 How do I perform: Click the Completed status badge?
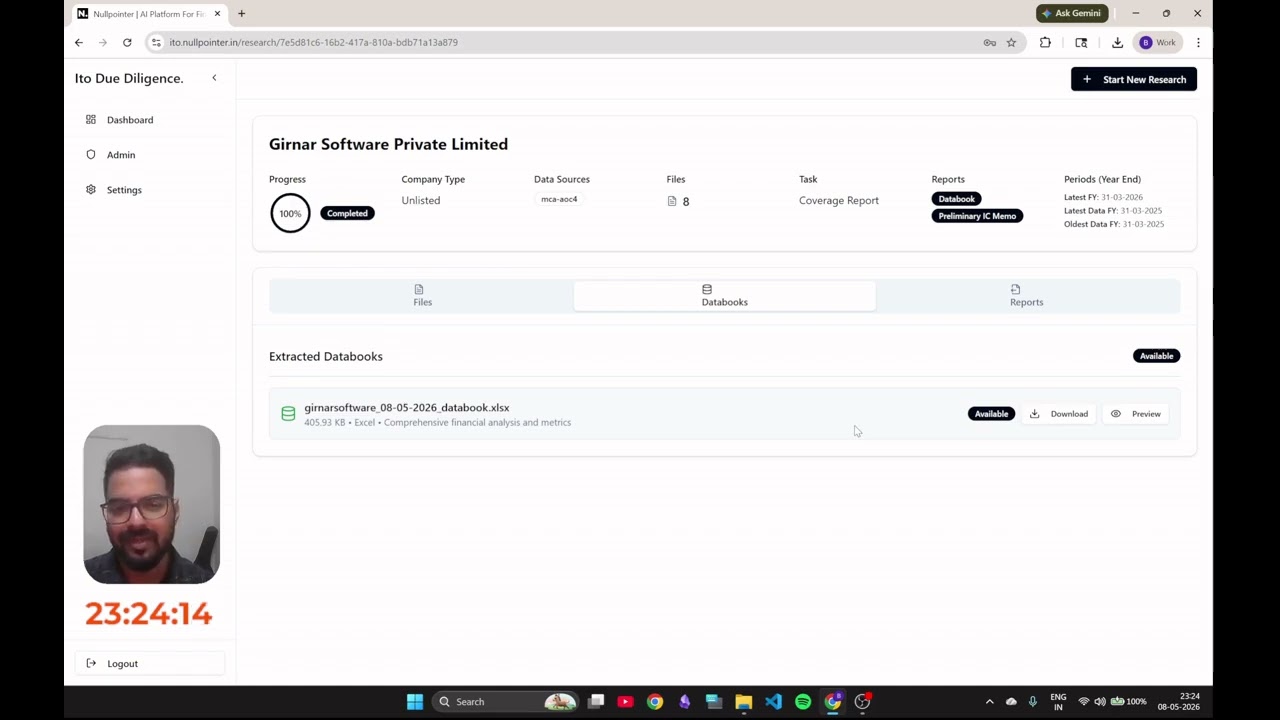347,213
